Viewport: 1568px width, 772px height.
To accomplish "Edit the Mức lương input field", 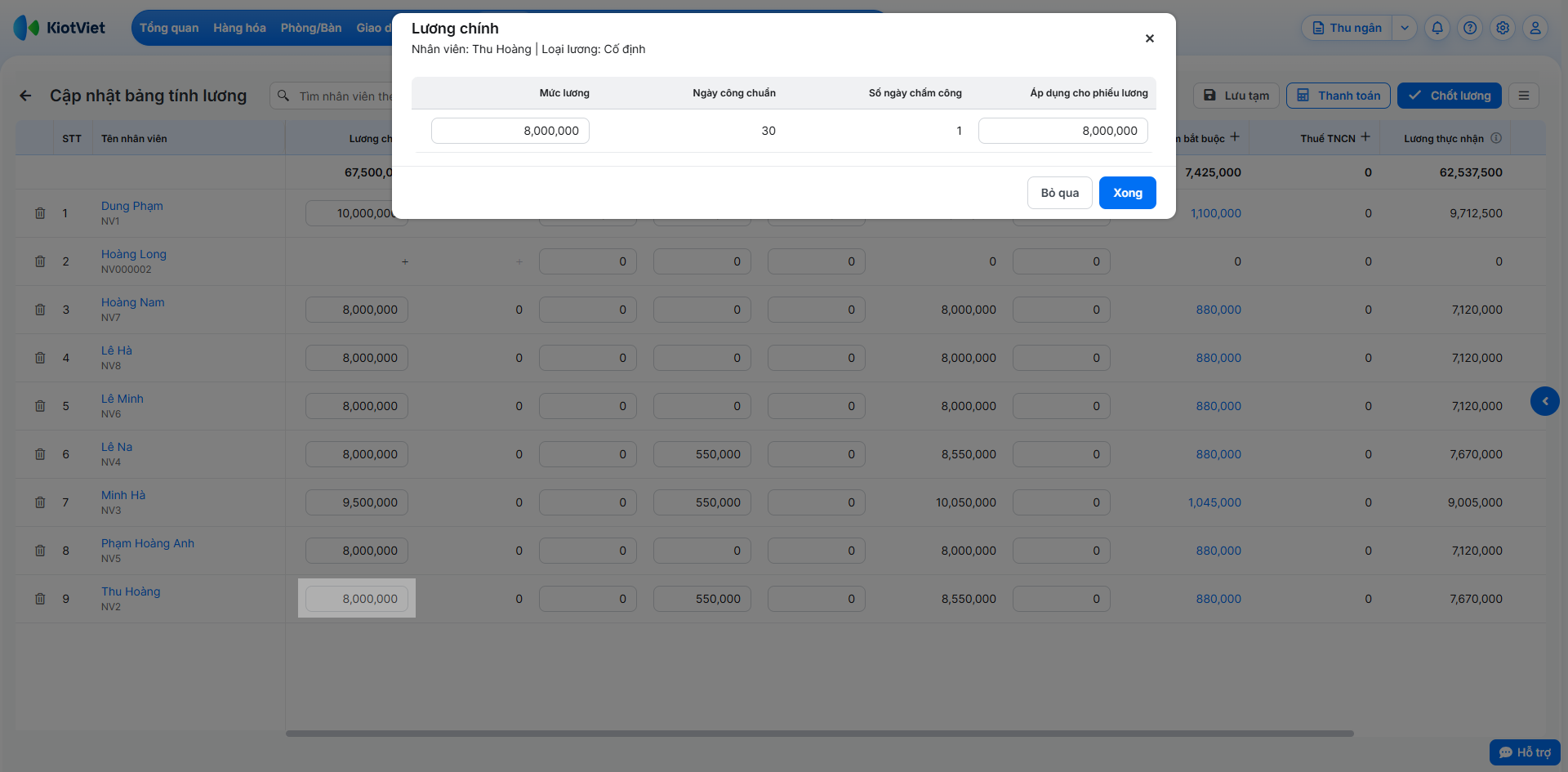I will click(x=510, y=131).
